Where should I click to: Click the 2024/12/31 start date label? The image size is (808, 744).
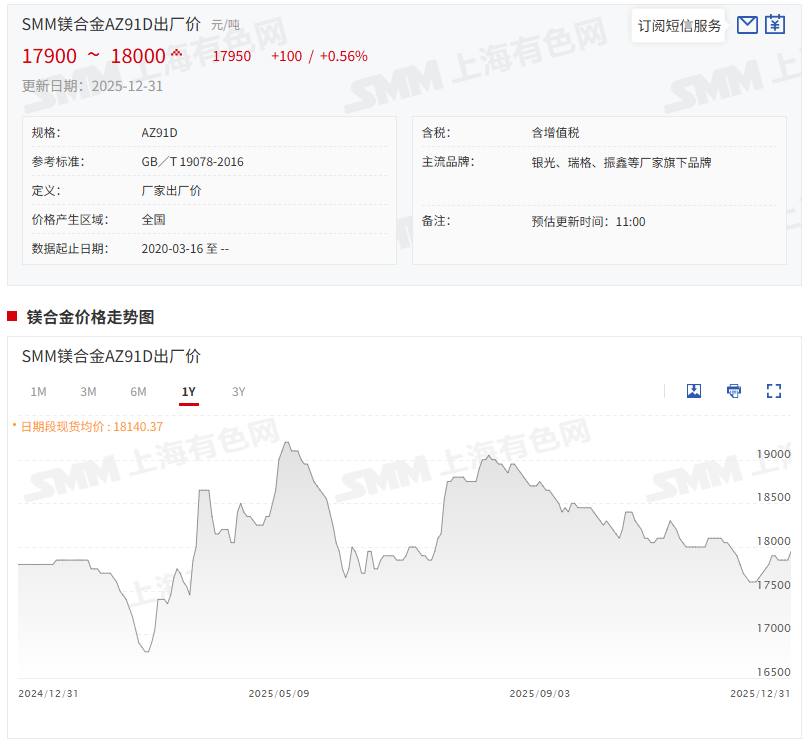(48, 693)
